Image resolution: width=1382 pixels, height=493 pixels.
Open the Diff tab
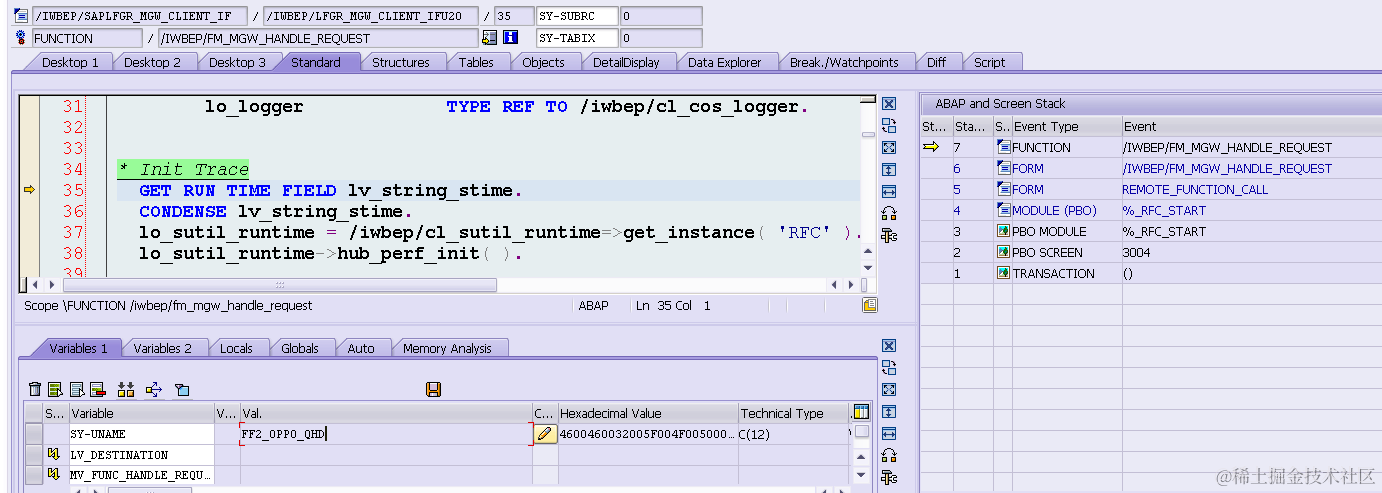click(x=936, y=62)
